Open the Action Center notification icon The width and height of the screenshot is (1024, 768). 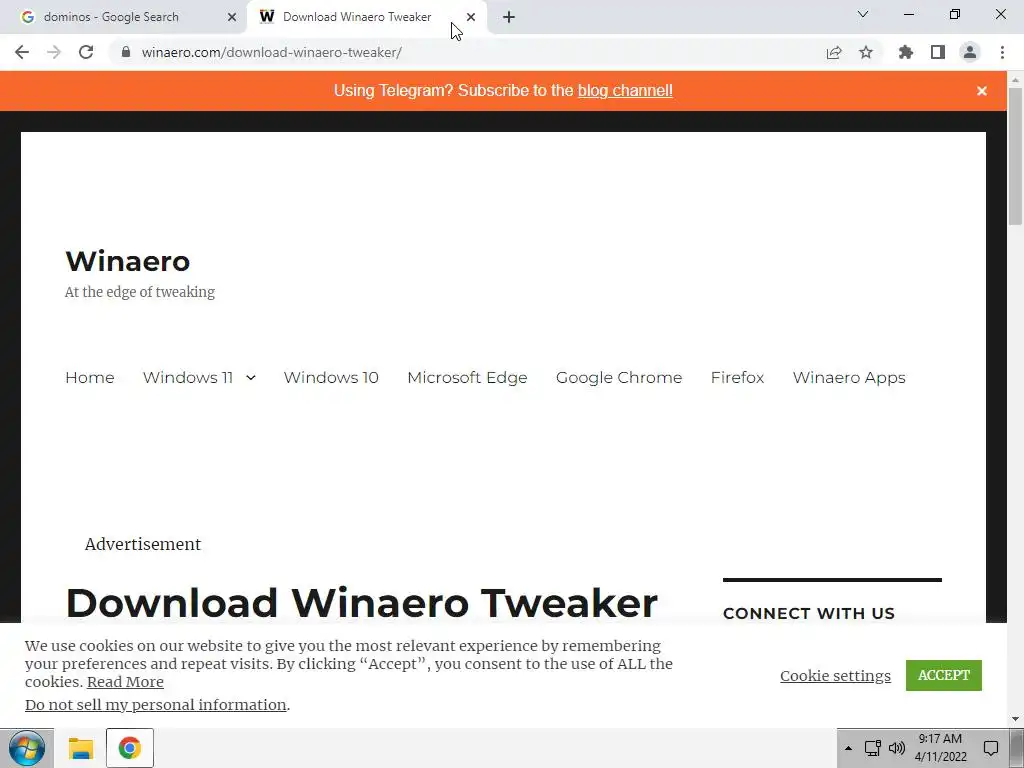click(991, 748)
